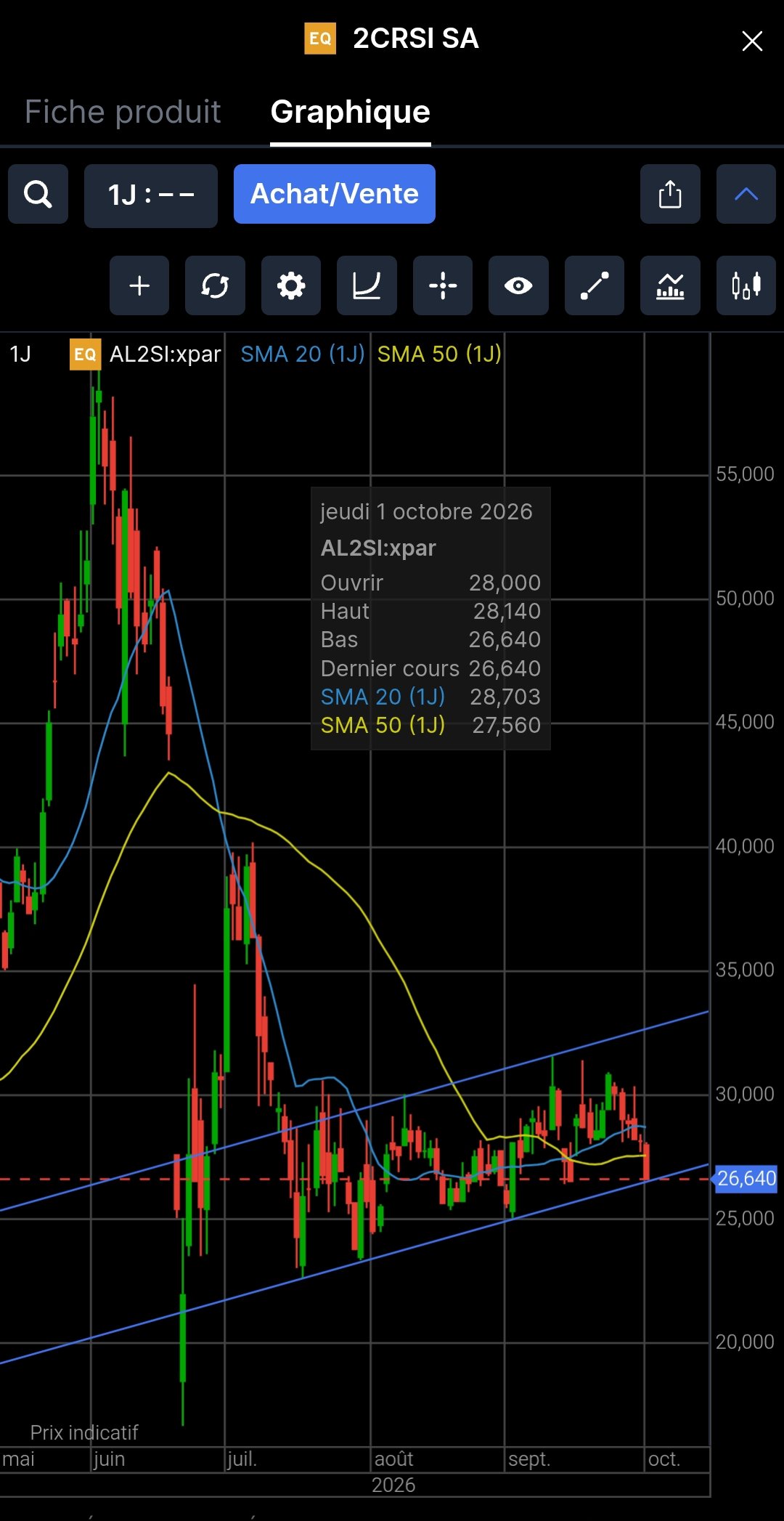Screen dimensions: 784x1521
Task: Change the candlestick chart style
Action: [x=746, y=285]
